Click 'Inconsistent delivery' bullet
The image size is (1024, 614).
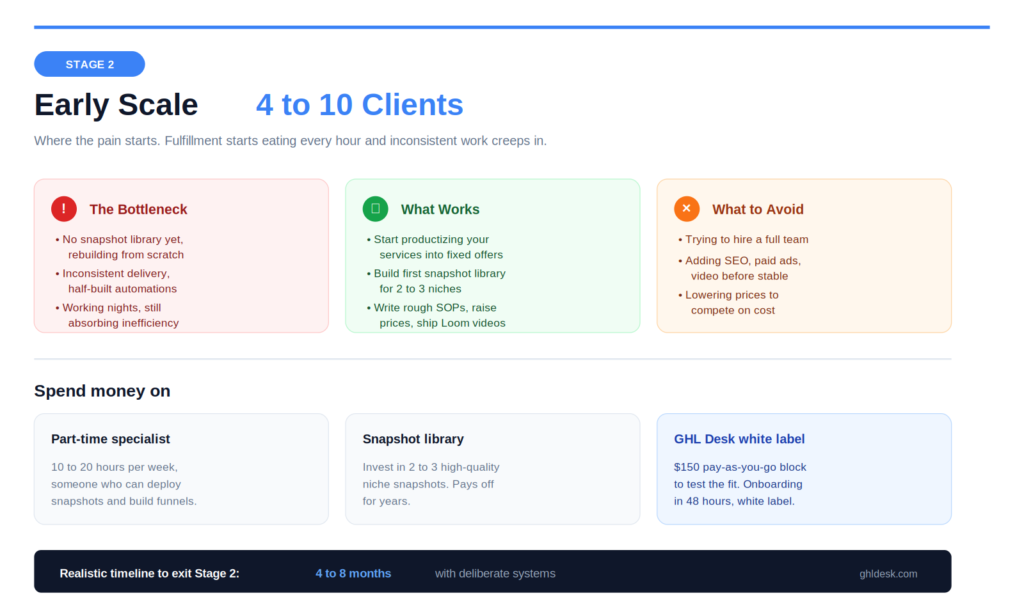tap(116, 281)
